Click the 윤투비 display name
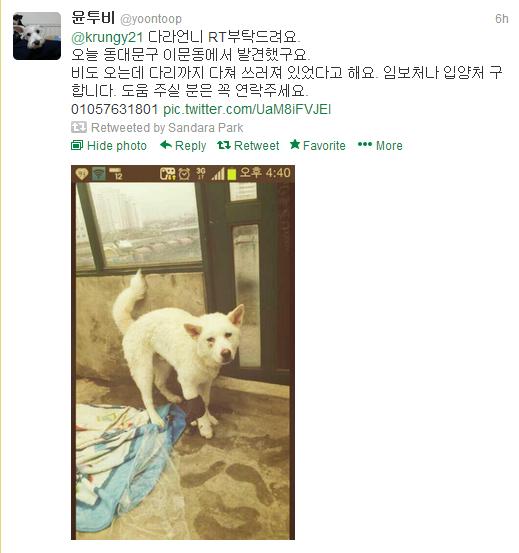 (93, 17)
